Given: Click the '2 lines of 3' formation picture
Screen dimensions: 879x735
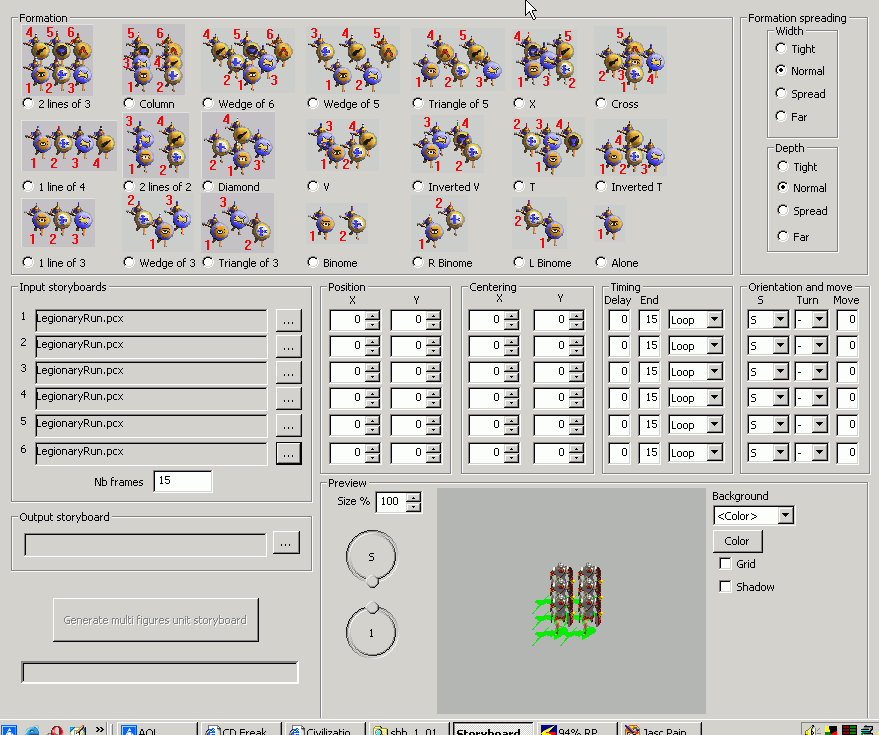Looking at the screenshot, I should coord(58,60).
